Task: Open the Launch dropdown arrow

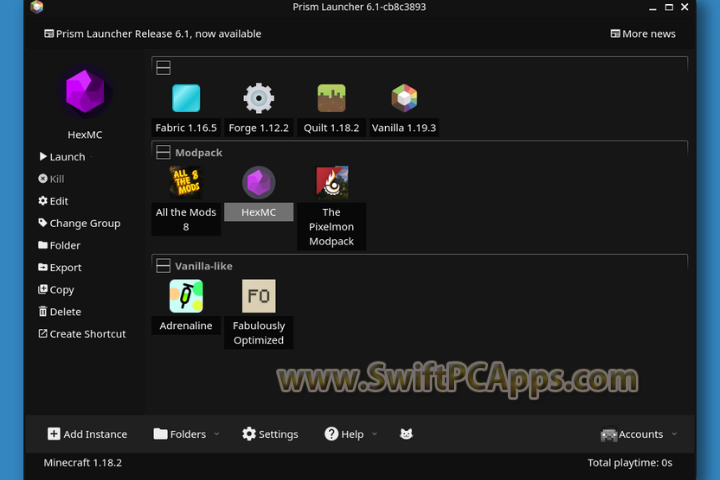Action: point(91,157)
